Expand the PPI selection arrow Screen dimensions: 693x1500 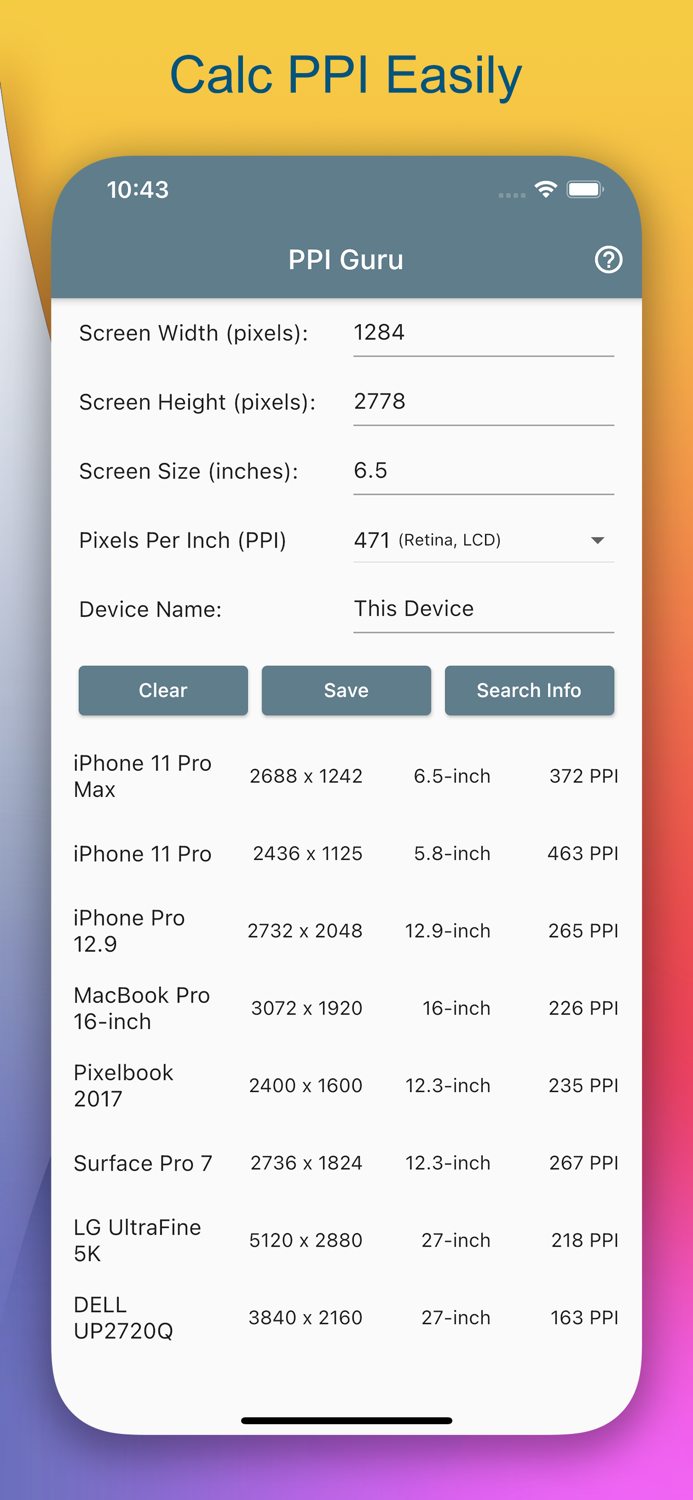[x=597, y=540]
